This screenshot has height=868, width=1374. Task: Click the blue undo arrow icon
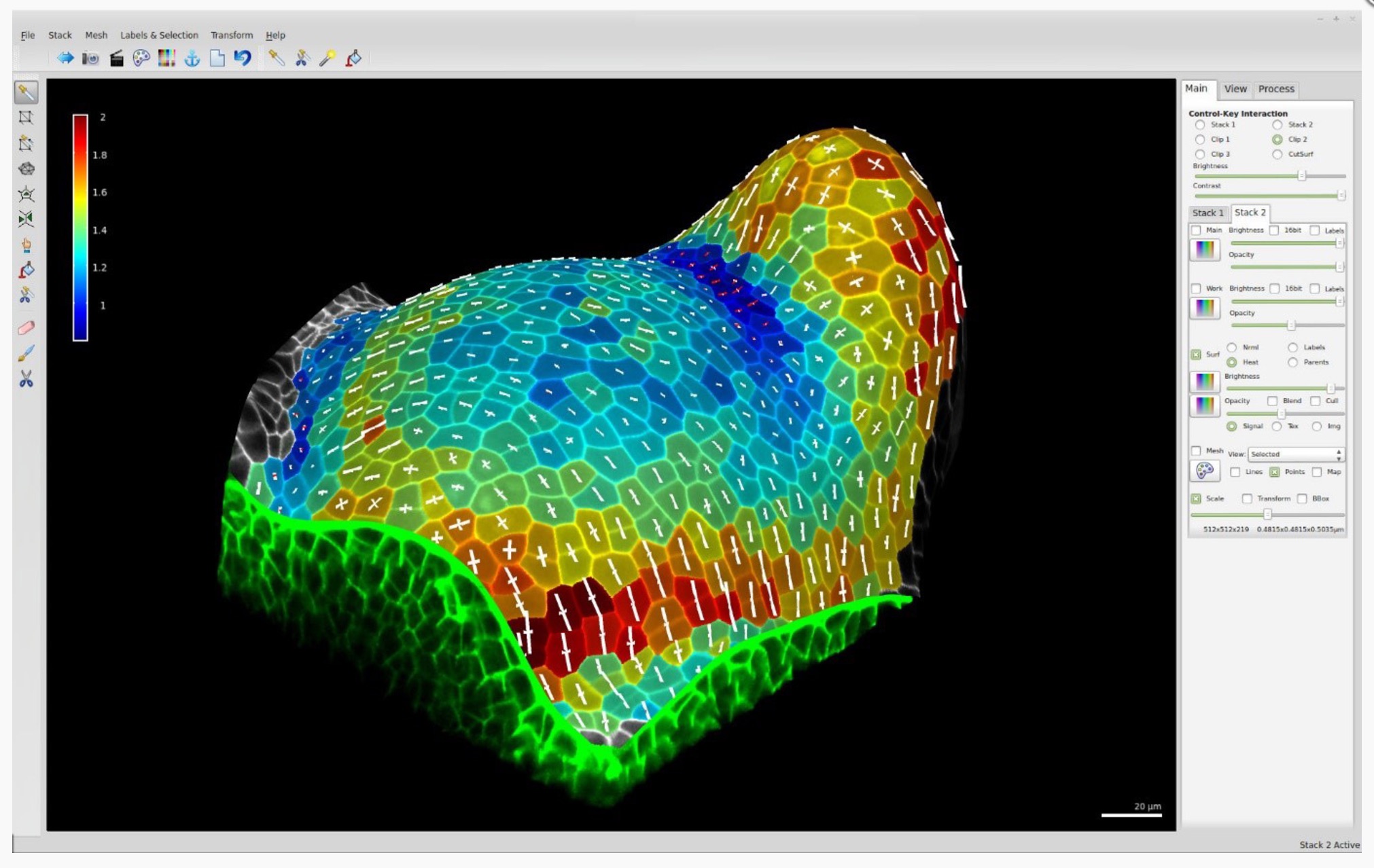[x=243, y=58]
